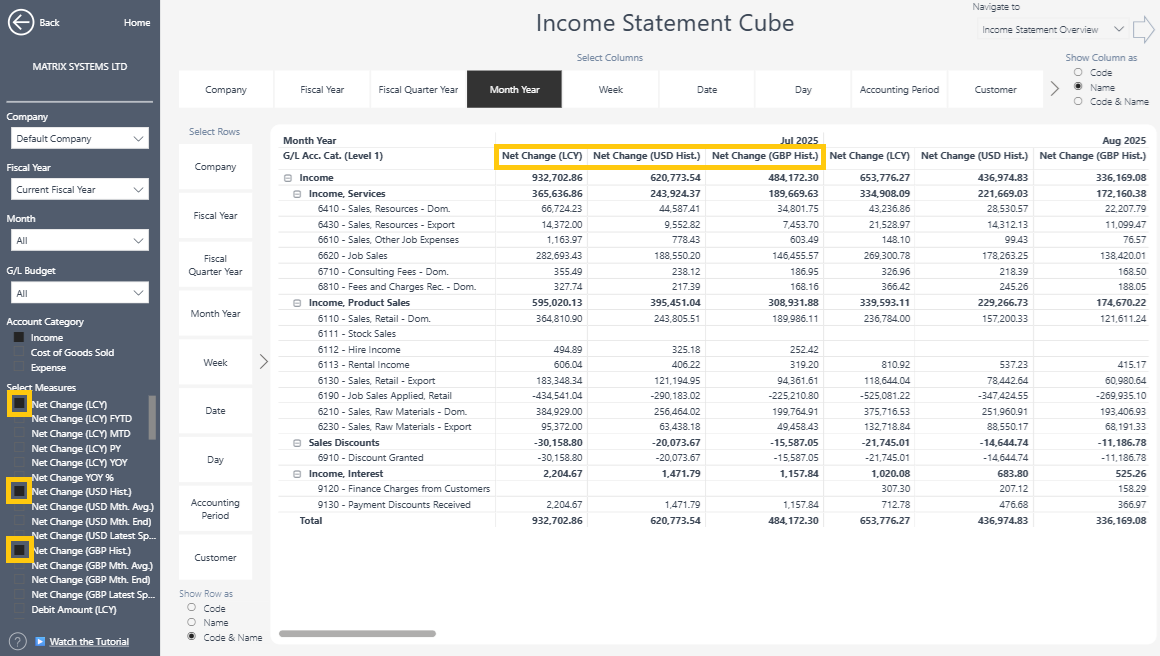Click the tutorial video play icon
Screen dimensions: 1160x656
click(40, 642)
